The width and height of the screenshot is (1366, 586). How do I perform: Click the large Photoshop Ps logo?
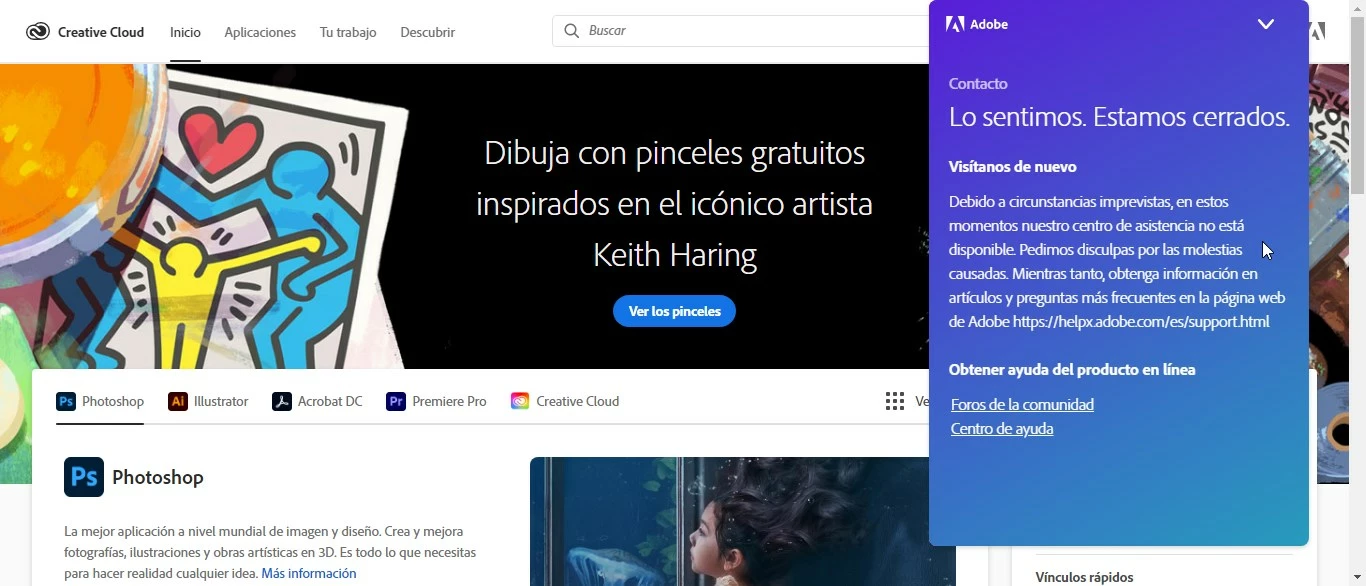click(84, 477)
